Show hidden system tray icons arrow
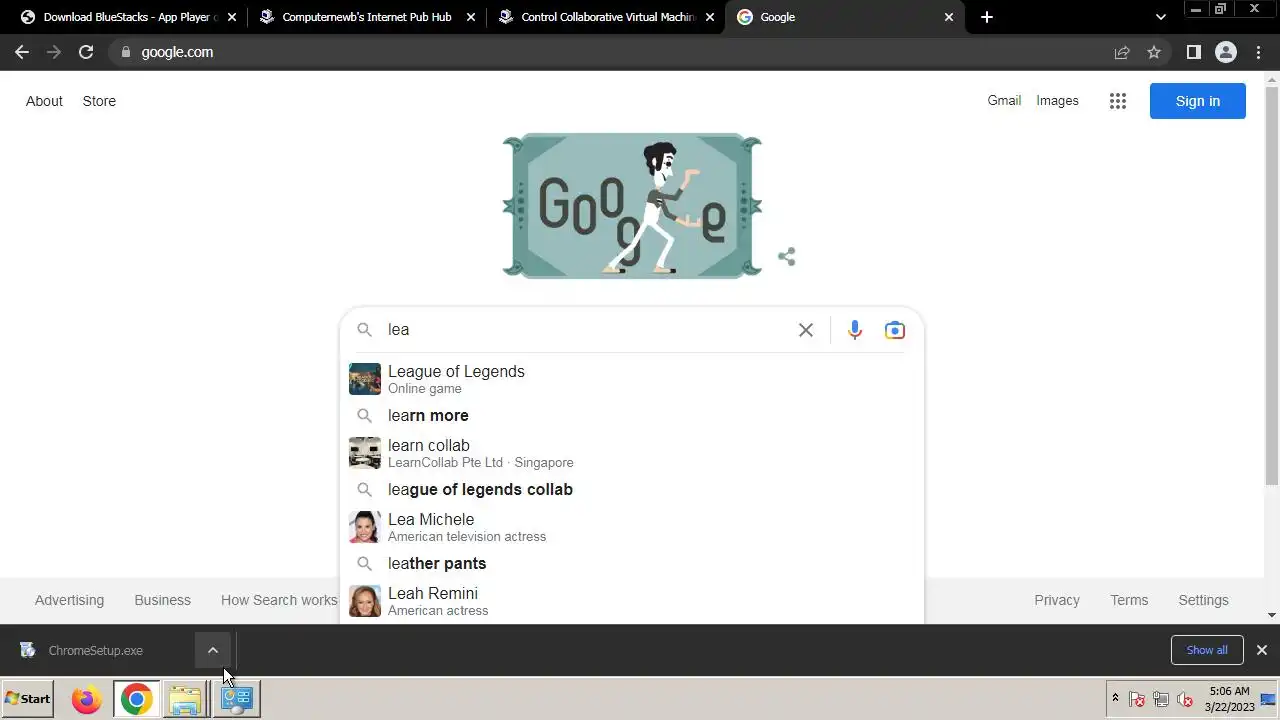The image size is (1280, 720). point(1115,699)
